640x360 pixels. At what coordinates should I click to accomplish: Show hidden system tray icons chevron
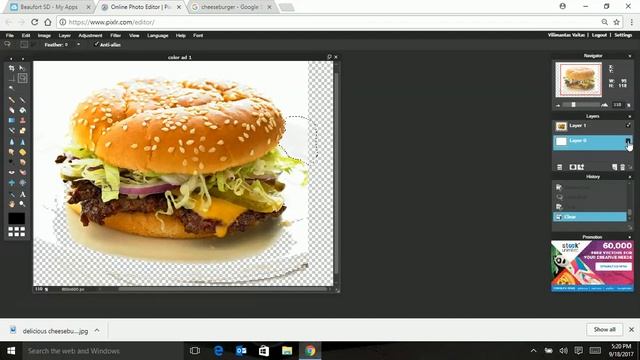533,351
